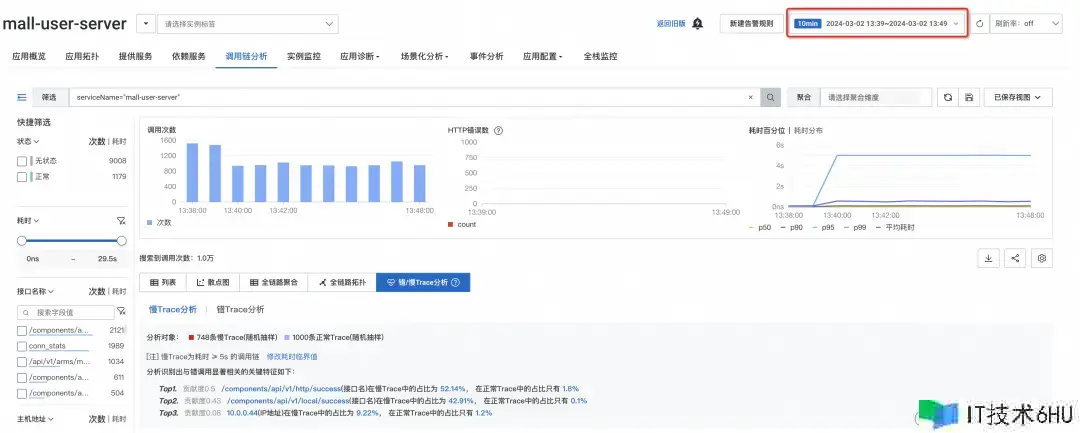Save current view with the floppy disk icon
The image size is (1080, 433).
[x=967, y=97]
